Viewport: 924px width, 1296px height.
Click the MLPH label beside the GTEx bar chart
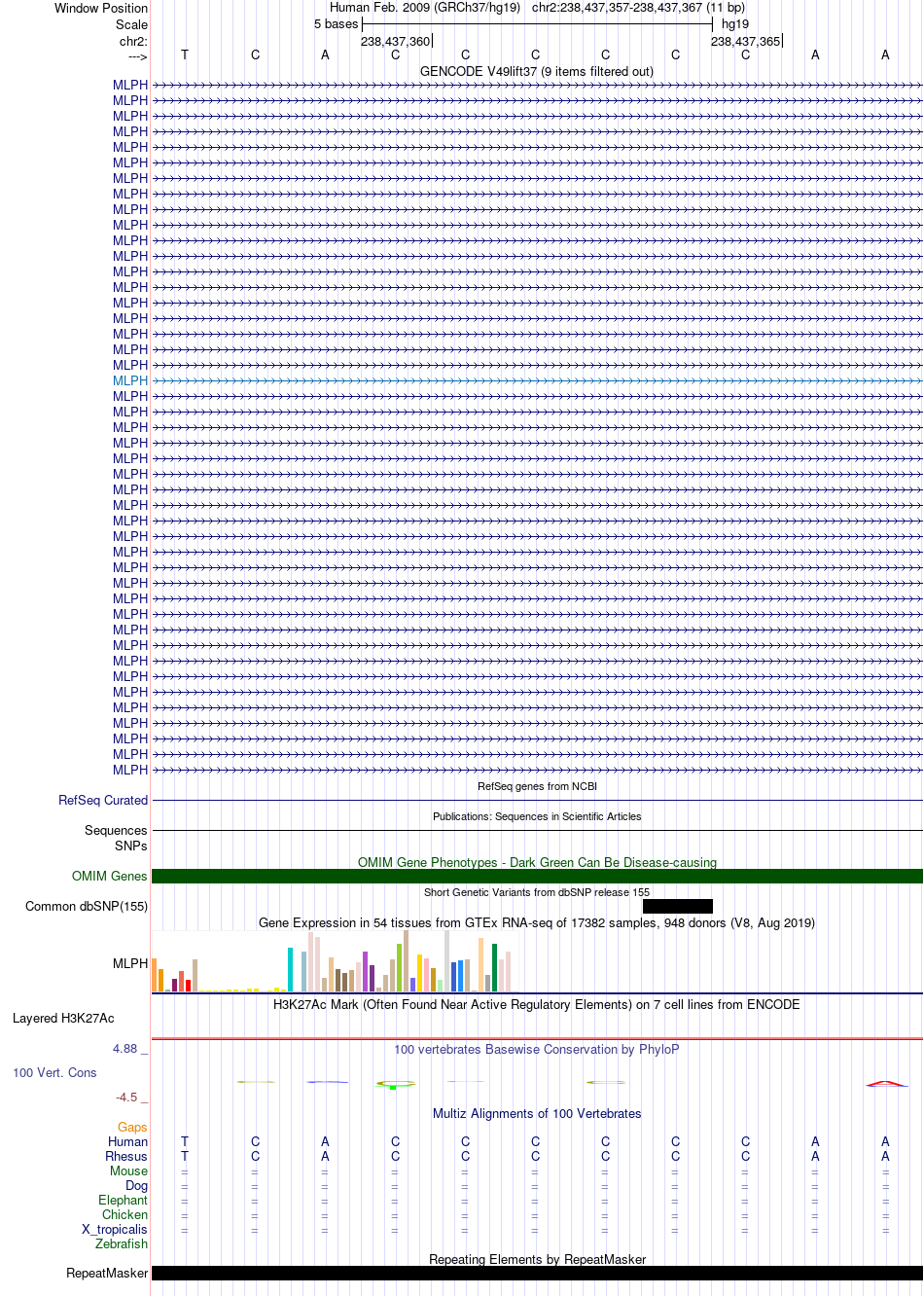(130, 964)
